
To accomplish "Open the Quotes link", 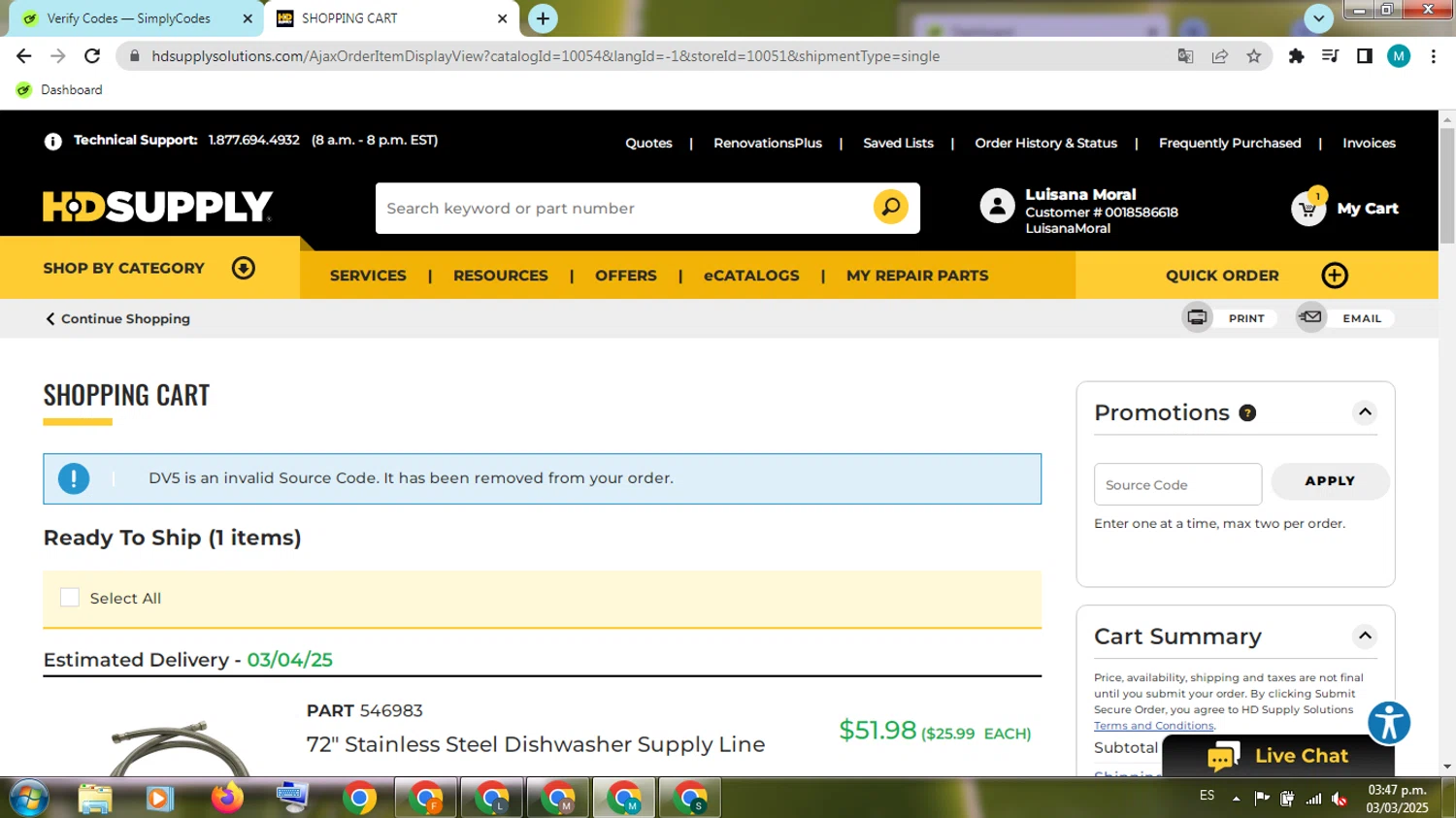I will point(648,143).
